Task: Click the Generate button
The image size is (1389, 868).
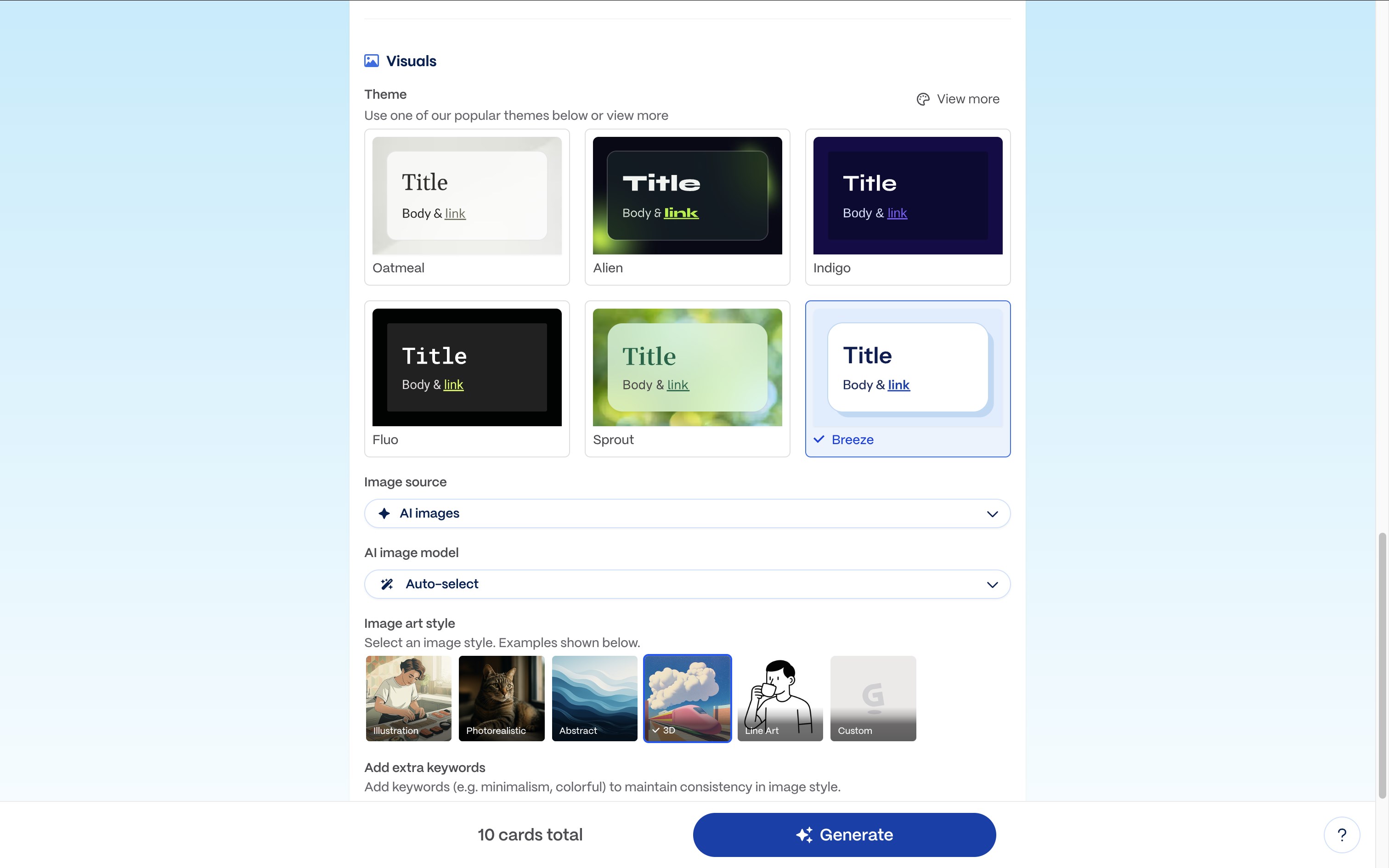Action: (x=844, y=834)
